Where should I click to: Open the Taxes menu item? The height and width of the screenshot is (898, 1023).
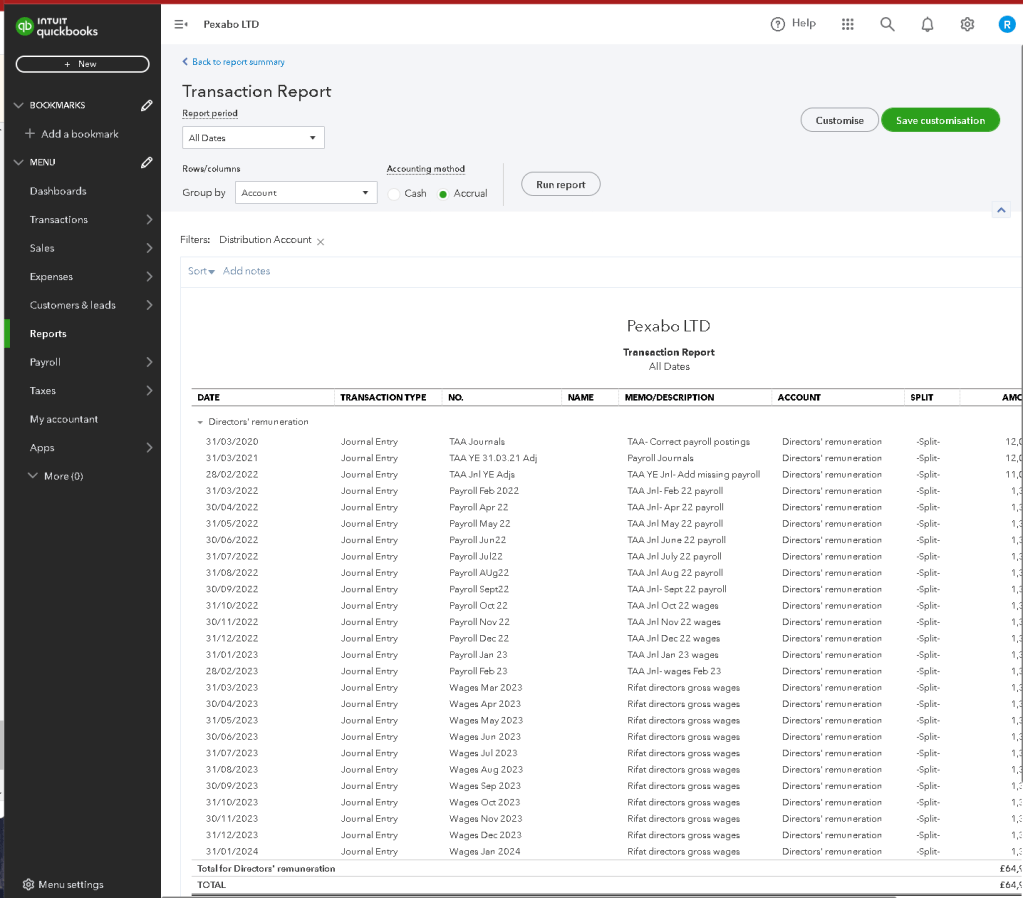point(42,390)
